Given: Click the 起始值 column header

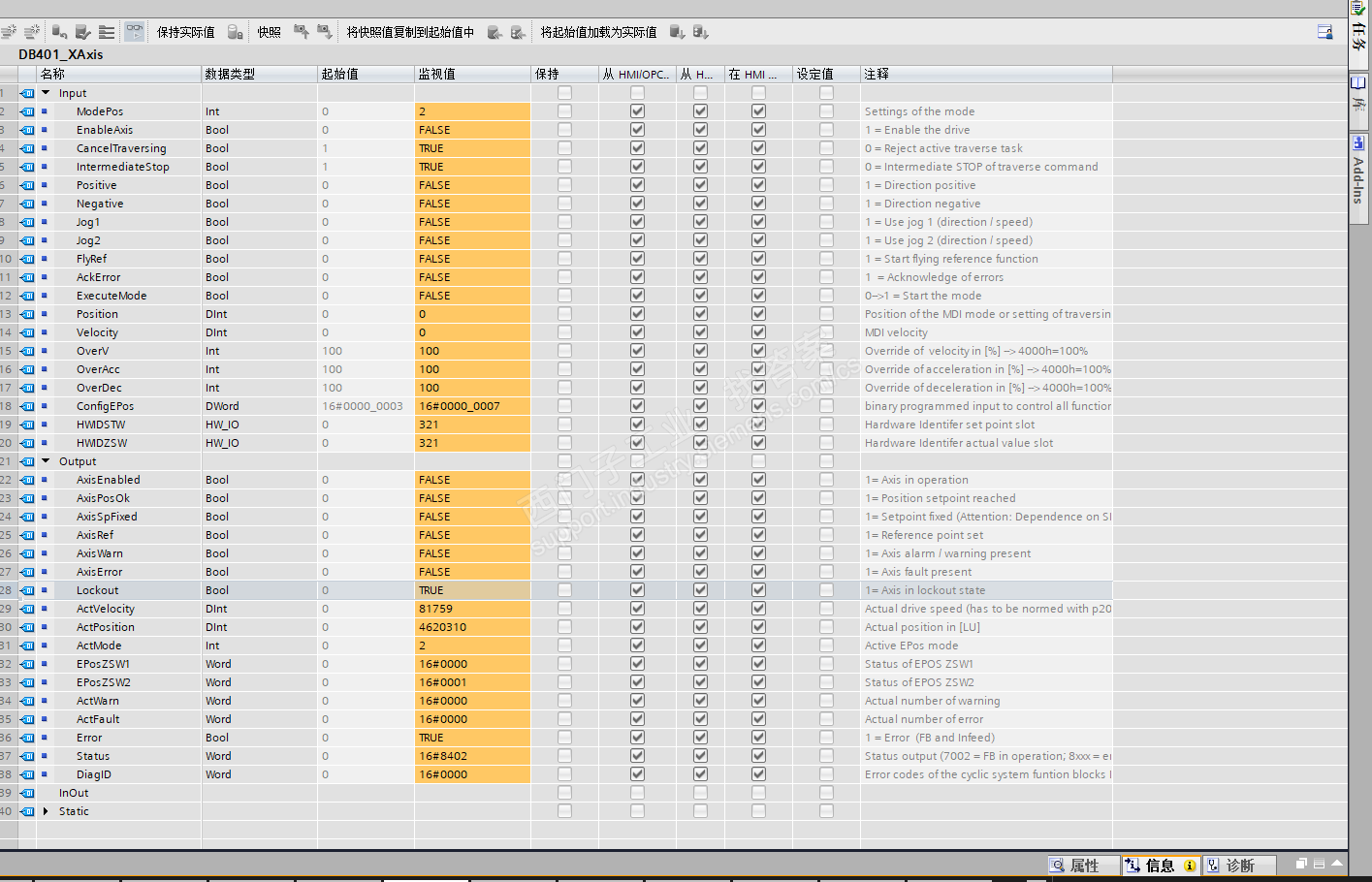Looking at the screenshot, I should (x=366, y=74).
